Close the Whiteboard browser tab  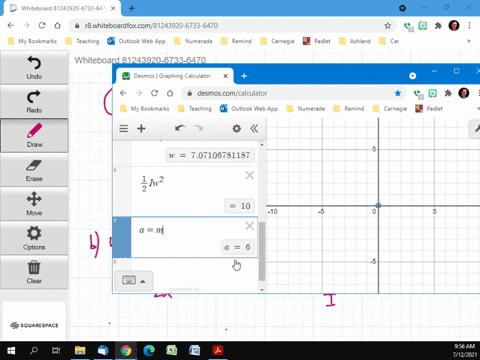[x=113, y=8]
